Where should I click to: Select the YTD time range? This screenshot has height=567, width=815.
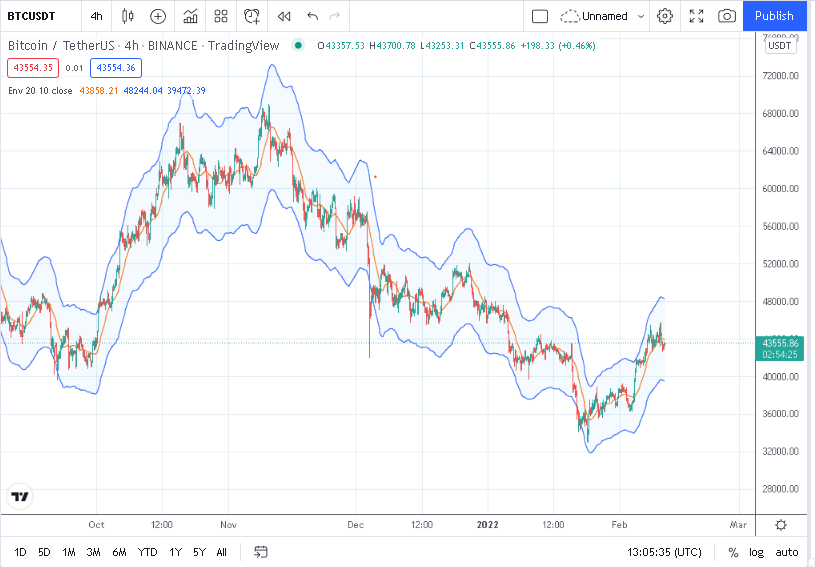[x=148, y=552]
